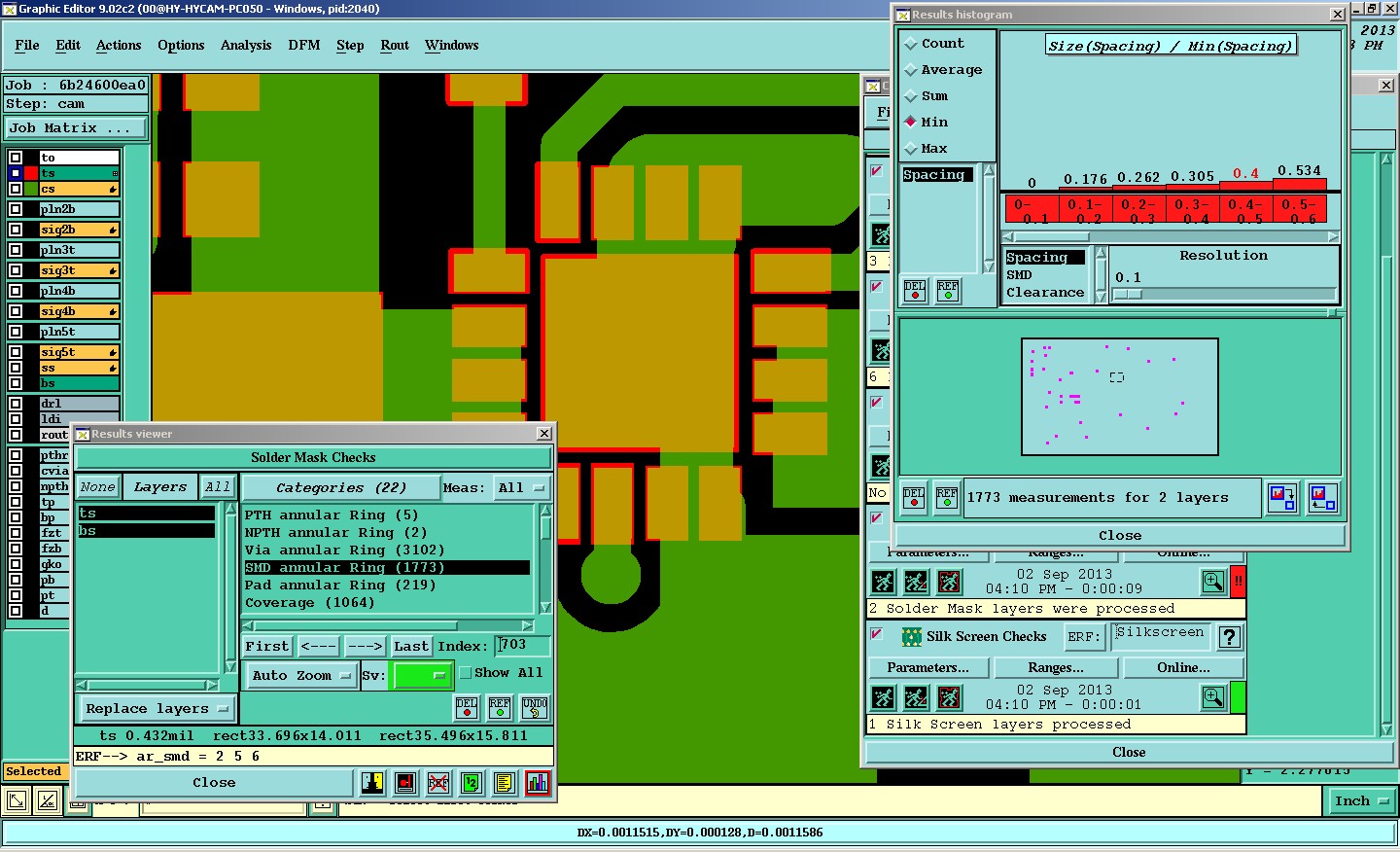This screenshot has height=852, width=1400.
Task: Click the angle measure icon at bottom left
Action: click(x=48, y=801)
